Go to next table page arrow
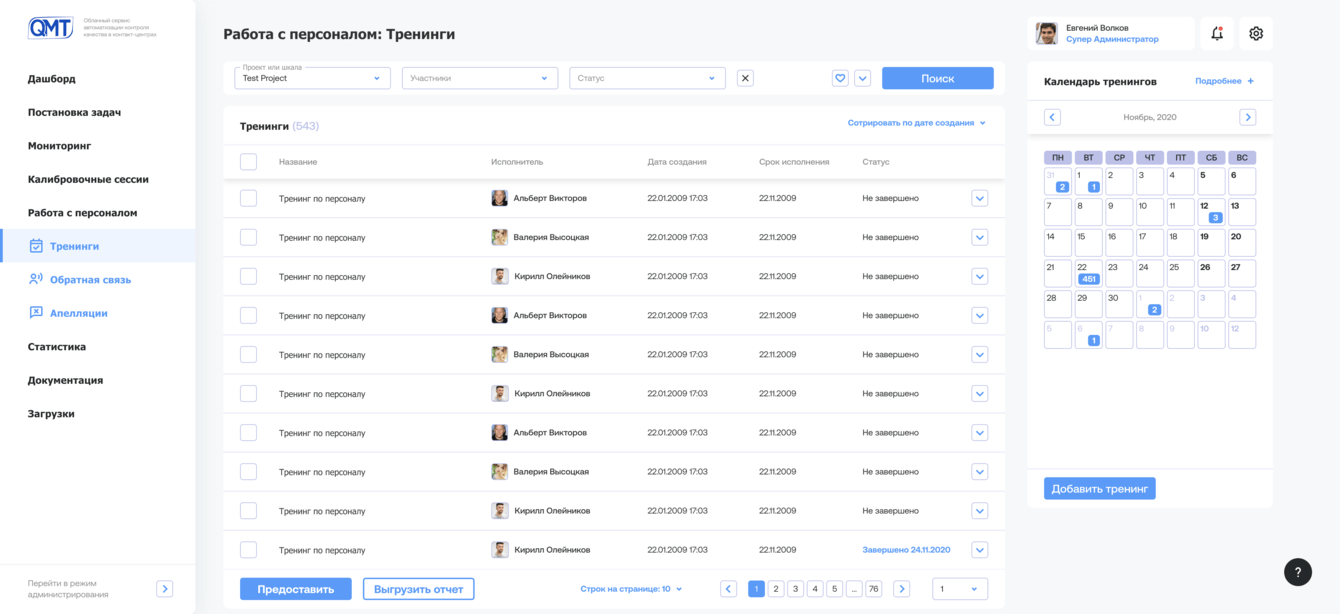The height and width of the screenshot is (614, 1340). tap(902, 589)
